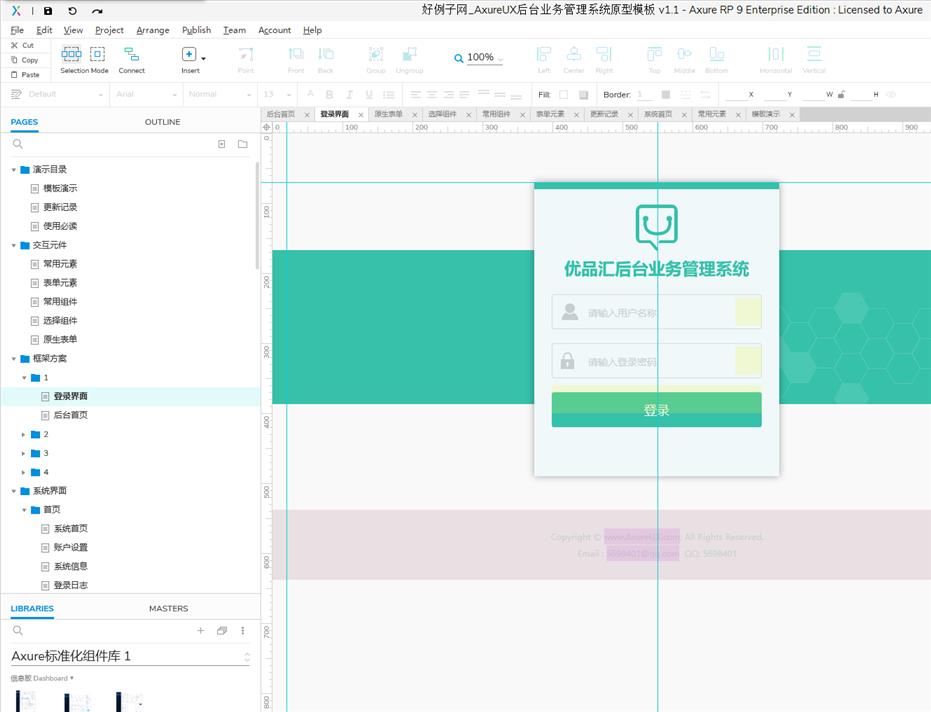The image size is (931, 712).
Task: Toggle Bold text formatting
Action: [330, 94]
